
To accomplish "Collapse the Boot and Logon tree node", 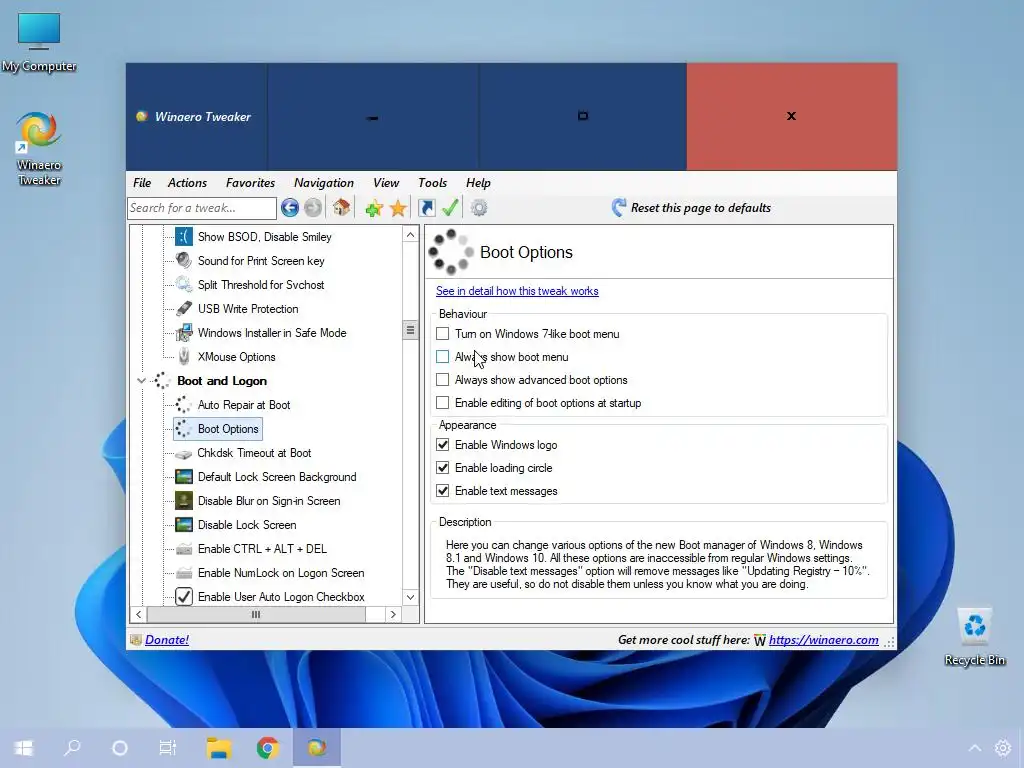I will [141, 381].
